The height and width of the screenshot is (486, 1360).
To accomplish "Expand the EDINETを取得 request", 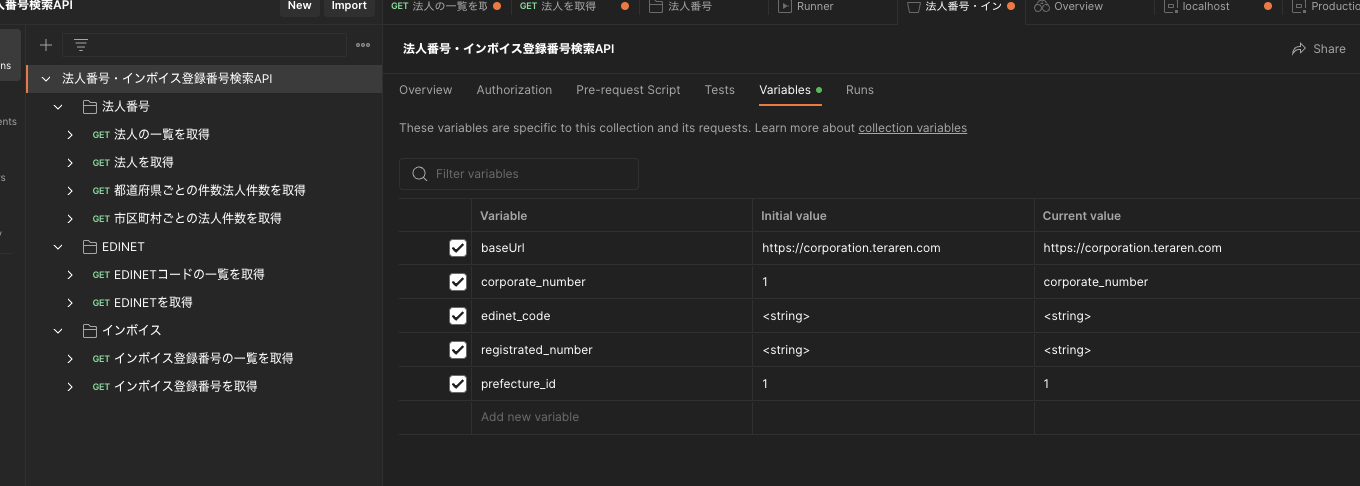I will (70, 302).
